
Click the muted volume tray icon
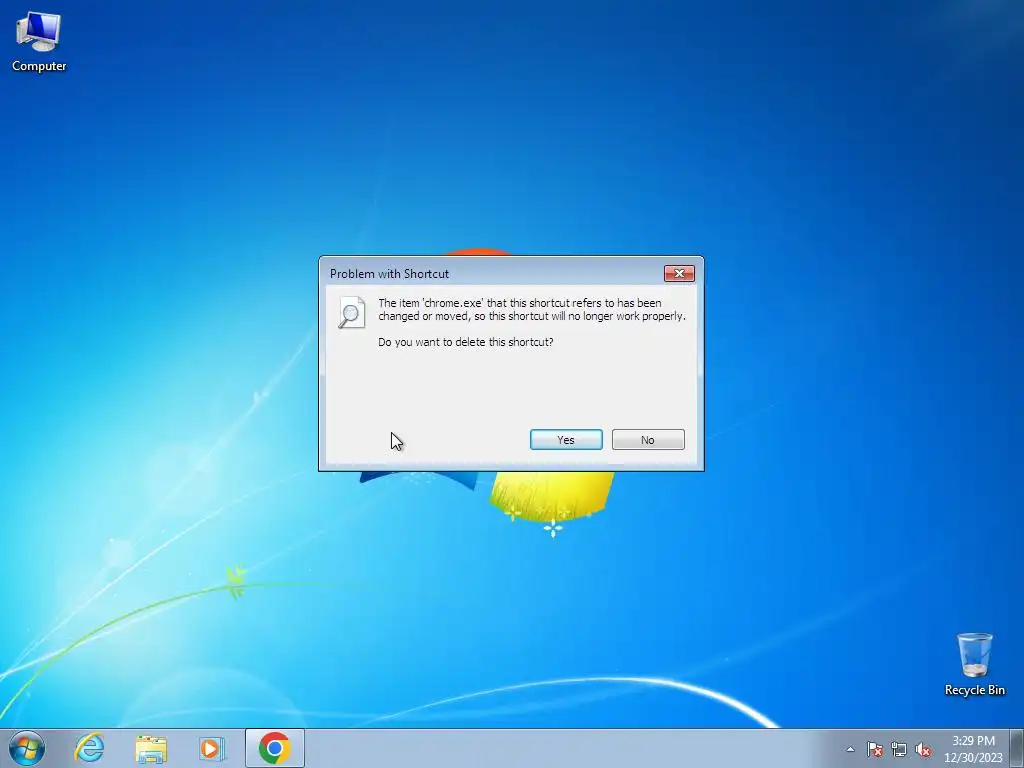click(x=923, y=749)
